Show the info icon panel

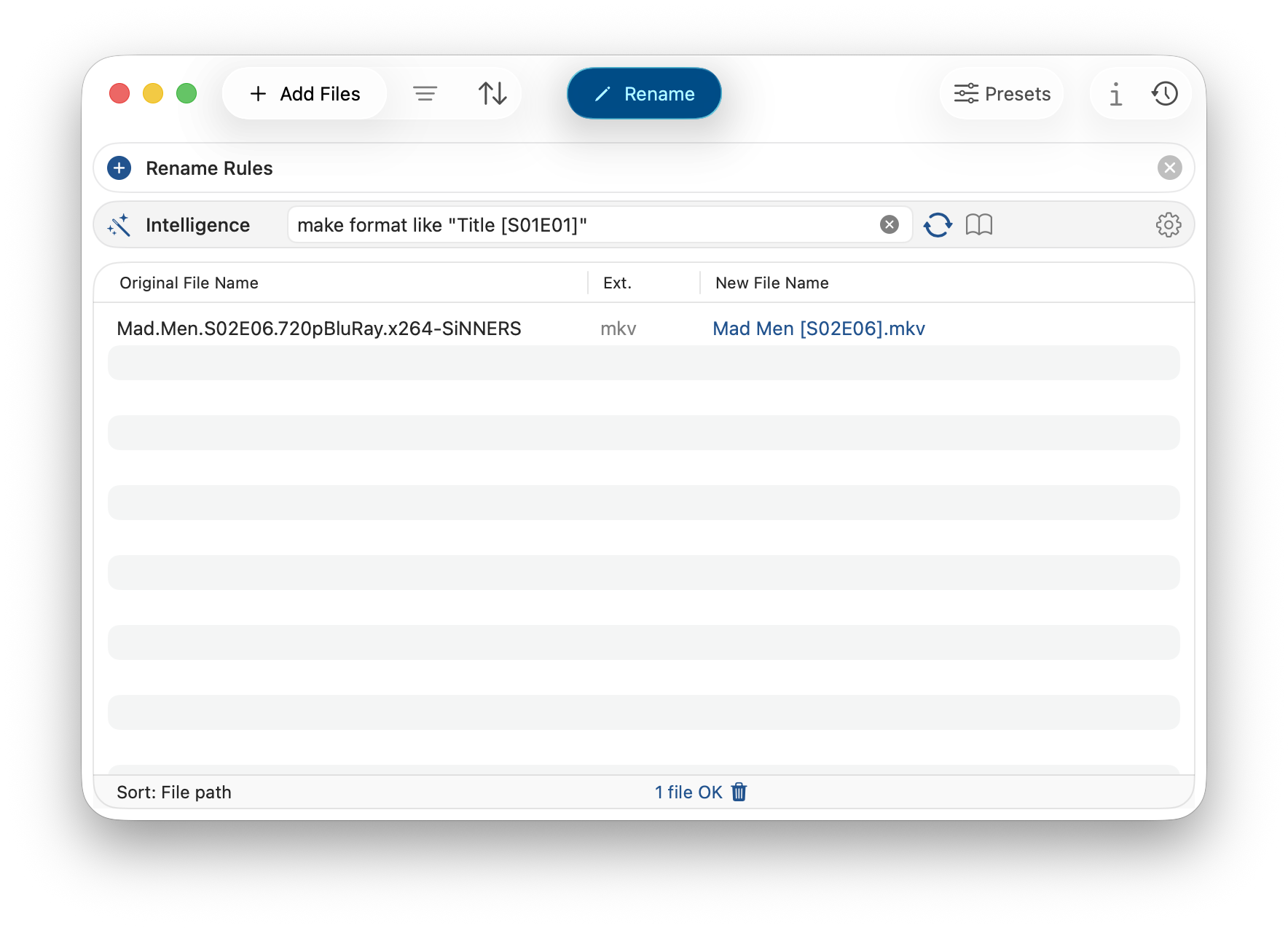click(1115, 94)
